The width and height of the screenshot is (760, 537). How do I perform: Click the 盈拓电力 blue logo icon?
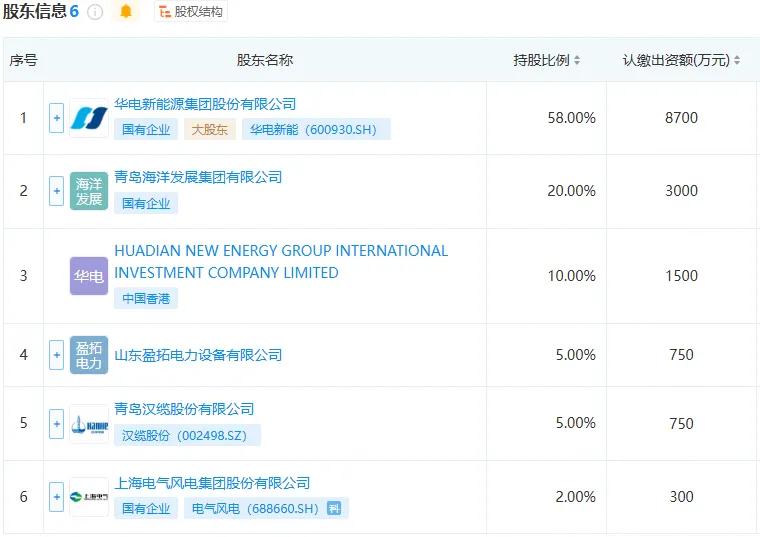pos(89,355)
